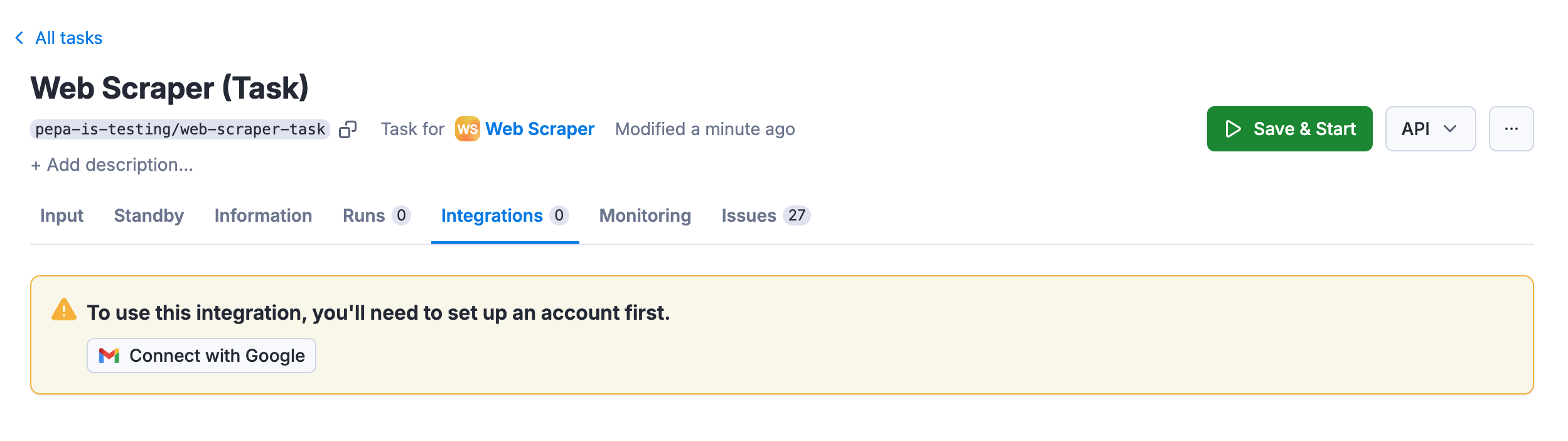Viewport: 1568px width, 441px height.
Task: Click the back chevron next to All tasks
Action: click(x=19, y=37)
